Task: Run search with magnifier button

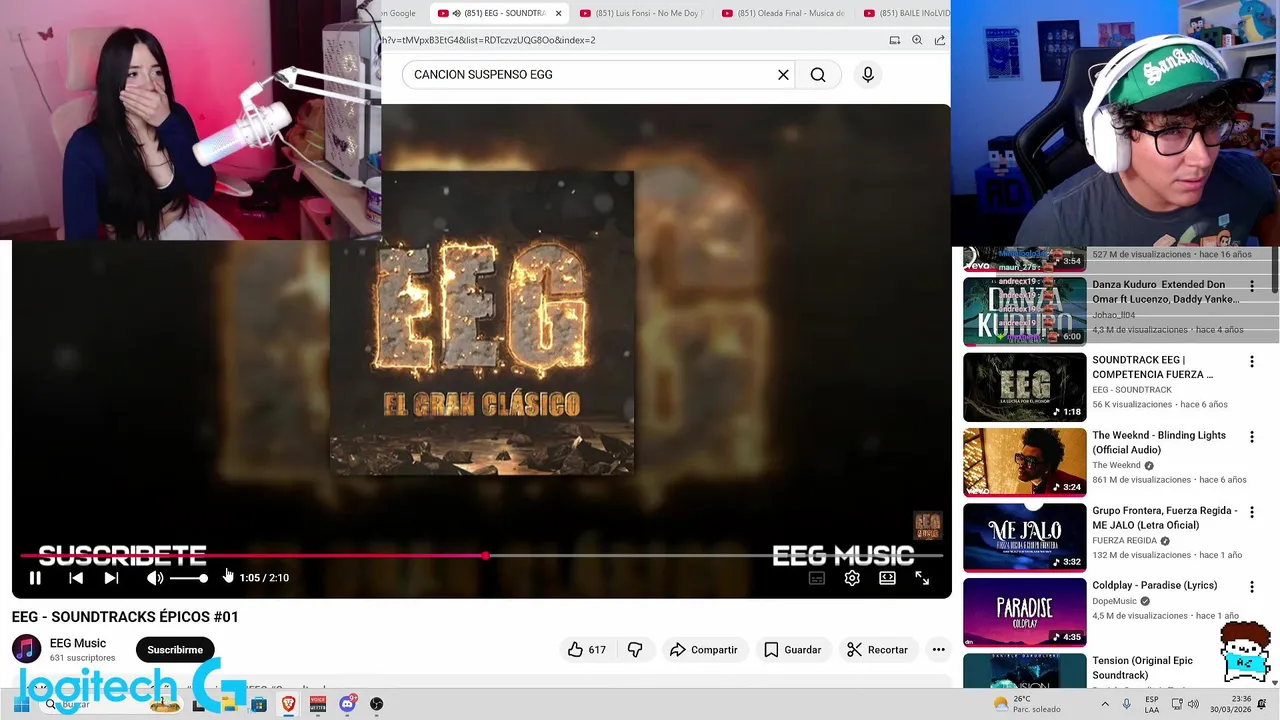Action: (x=818, y=74)
